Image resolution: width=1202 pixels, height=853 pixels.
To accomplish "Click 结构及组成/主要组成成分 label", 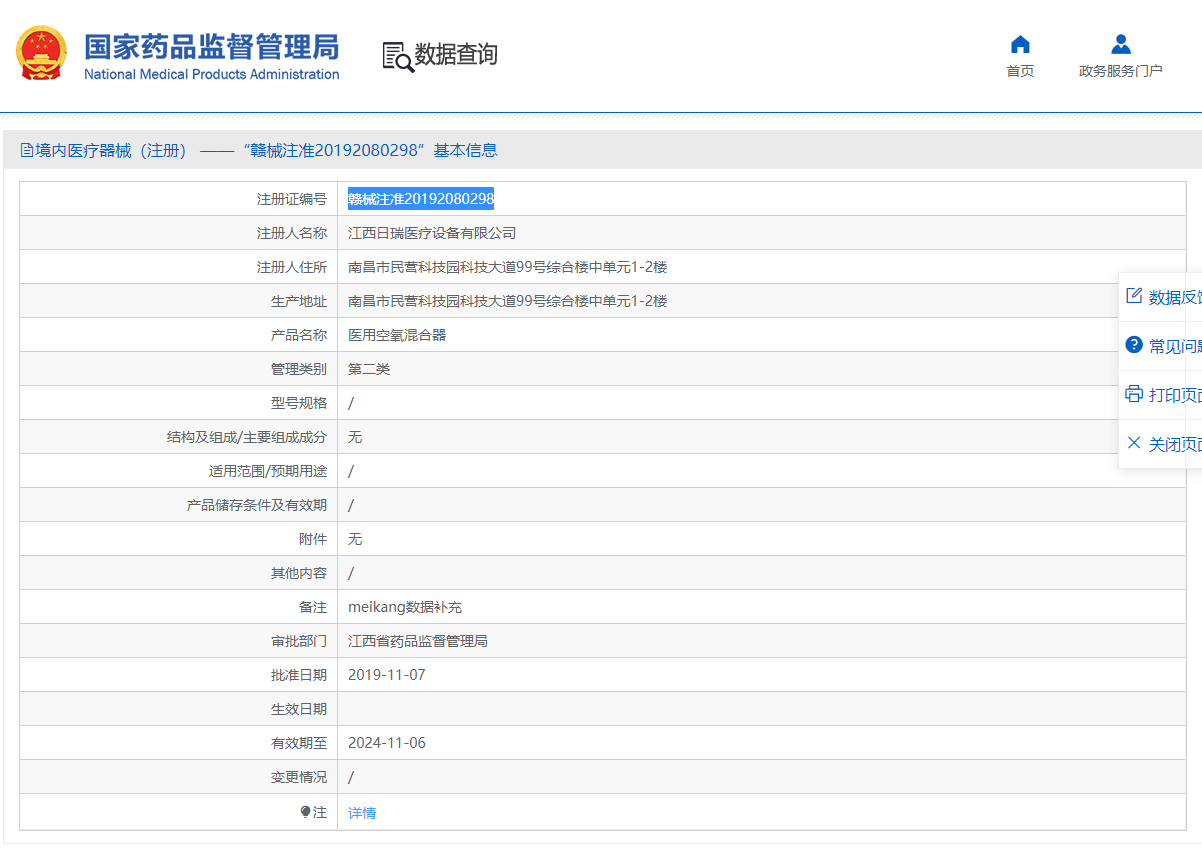I will (247, 437).
